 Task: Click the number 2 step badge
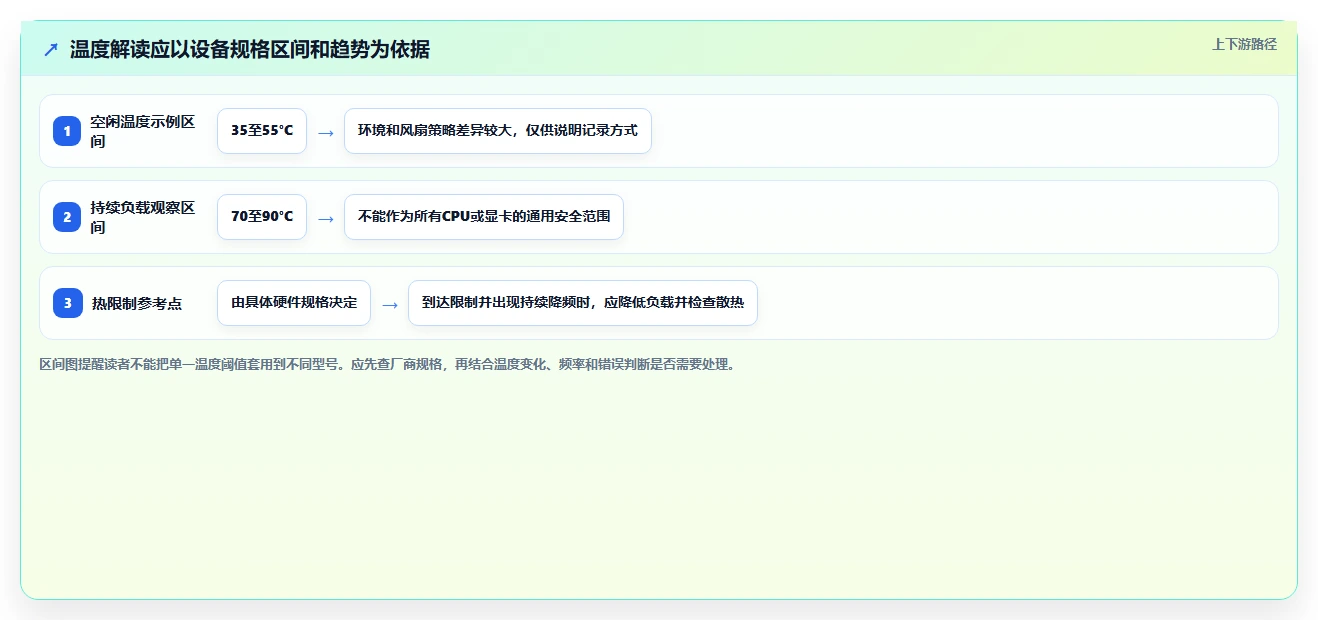coord(67,217)
